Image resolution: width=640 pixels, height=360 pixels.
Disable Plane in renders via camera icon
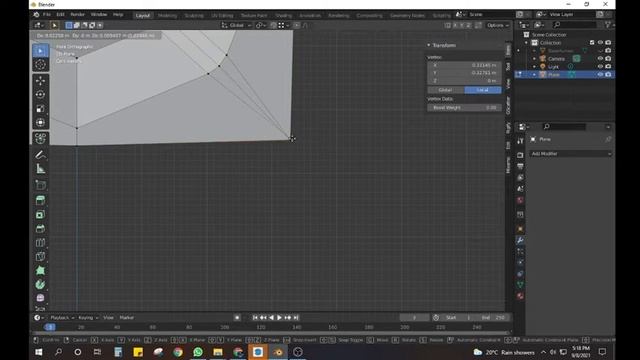click(608, 75)
